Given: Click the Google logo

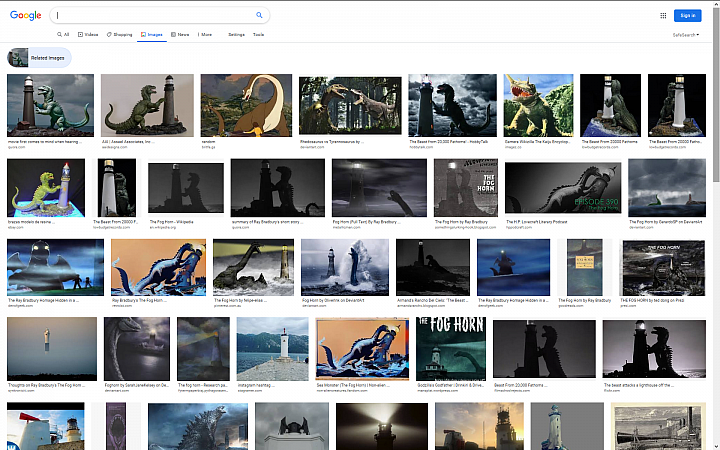Looking at the screenshot, I should (x=26, y=15).
